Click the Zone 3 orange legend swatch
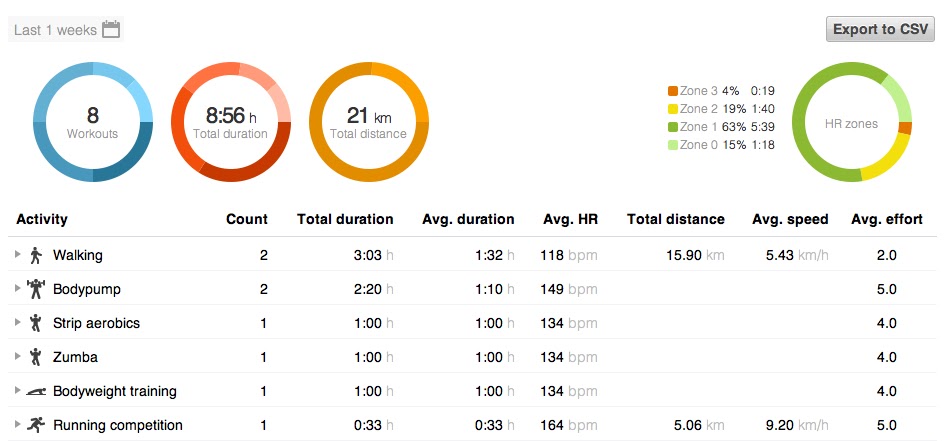The width and height of the screenshot is (945, 441). 673,91
